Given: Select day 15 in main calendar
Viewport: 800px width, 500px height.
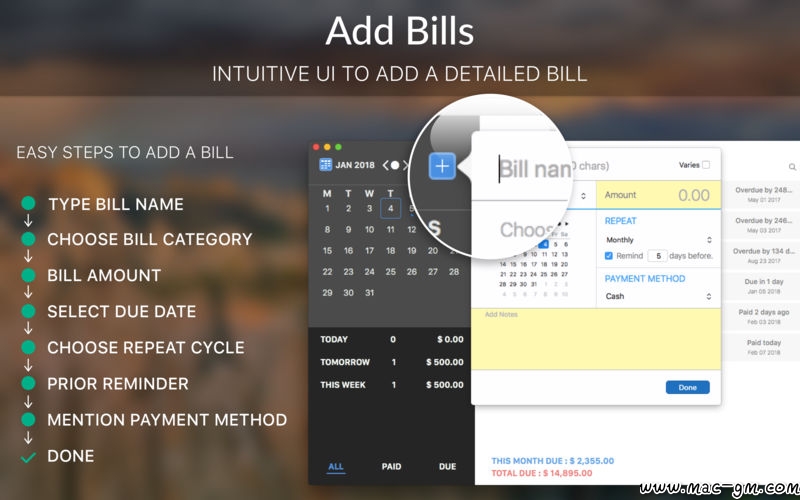Looking at the screenshot, I should pos(327,251).
